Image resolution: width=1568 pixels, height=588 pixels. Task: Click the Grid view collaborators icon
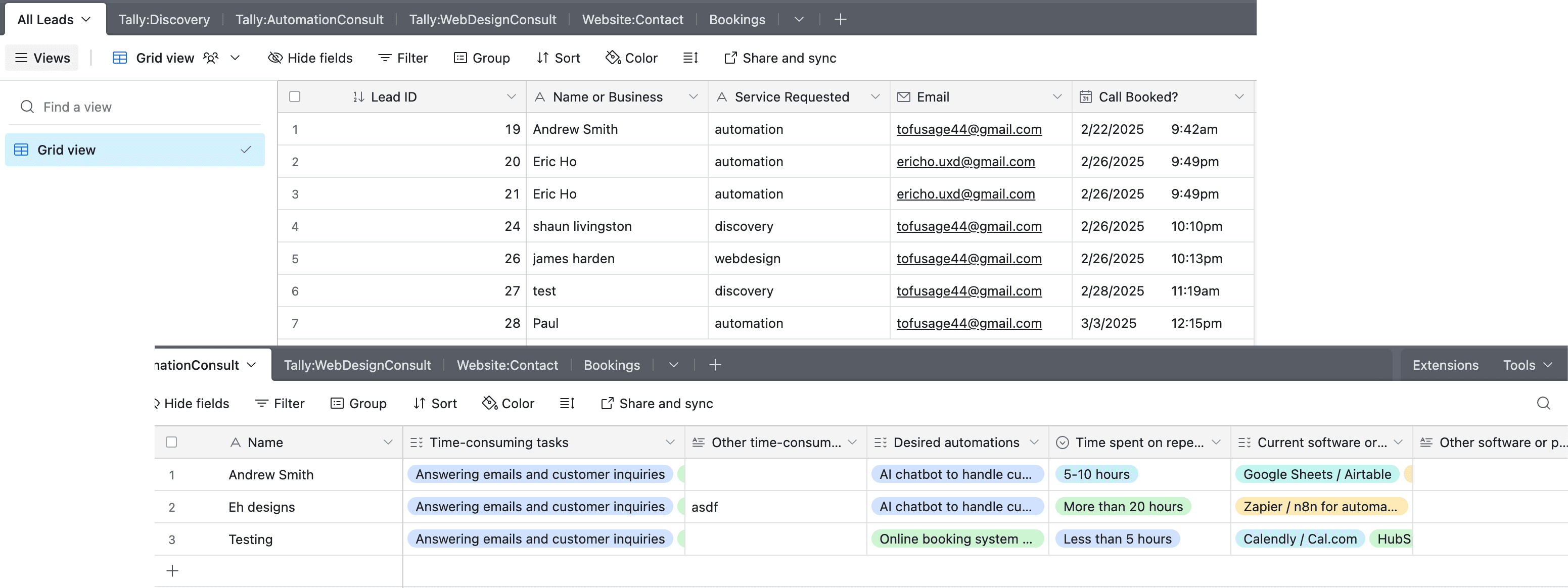click(211, 58)
